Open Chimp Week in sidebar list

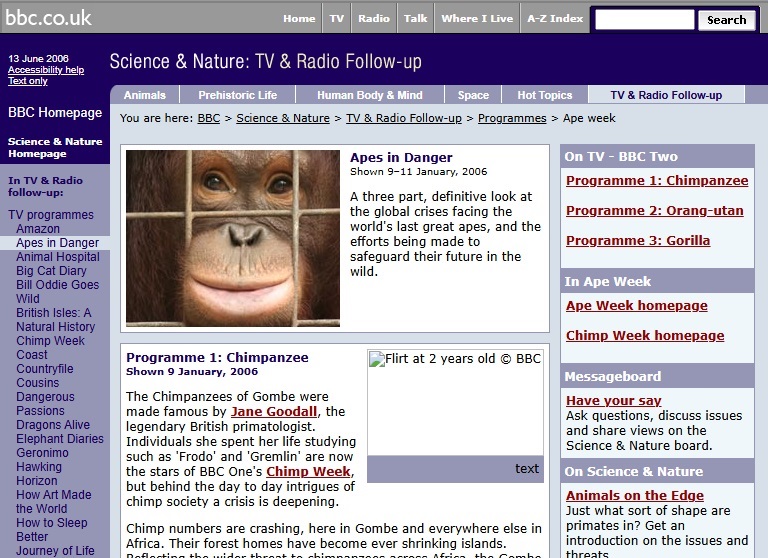click(50, 341)
